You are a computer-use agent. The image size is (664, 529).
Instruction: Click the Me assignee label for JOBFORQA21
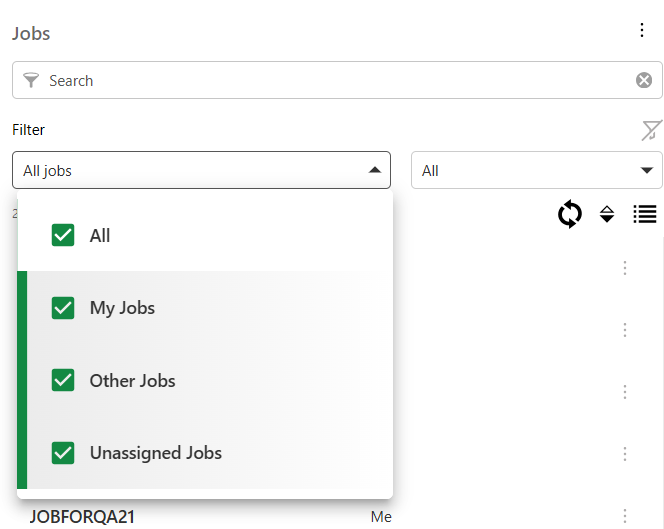pos(381,517)
